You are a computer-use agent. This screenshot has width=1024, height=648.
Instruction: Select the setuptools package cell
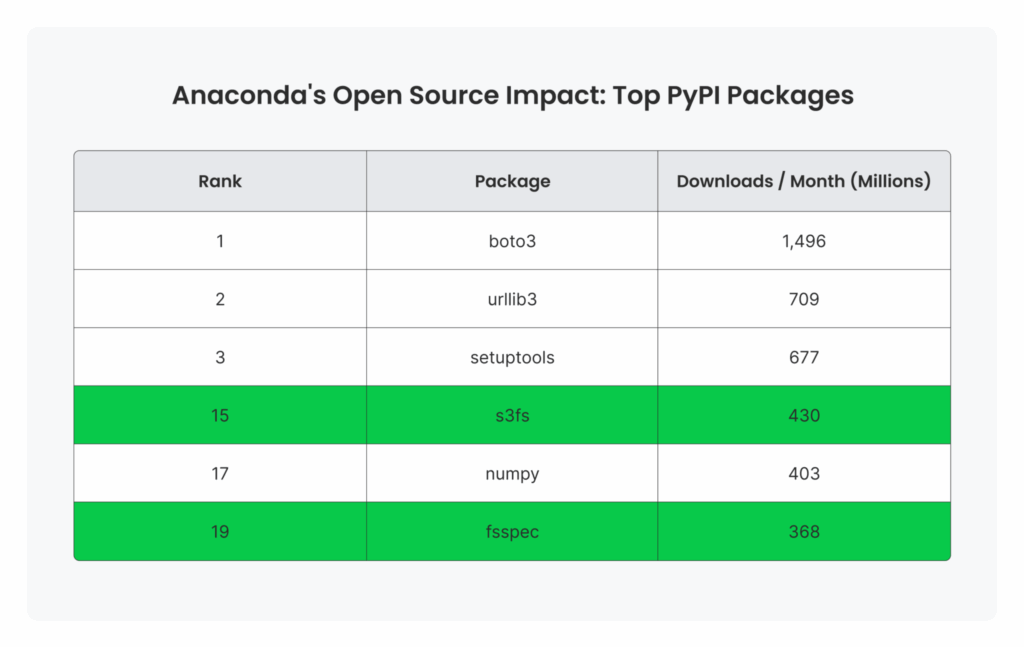click(512, 357)
